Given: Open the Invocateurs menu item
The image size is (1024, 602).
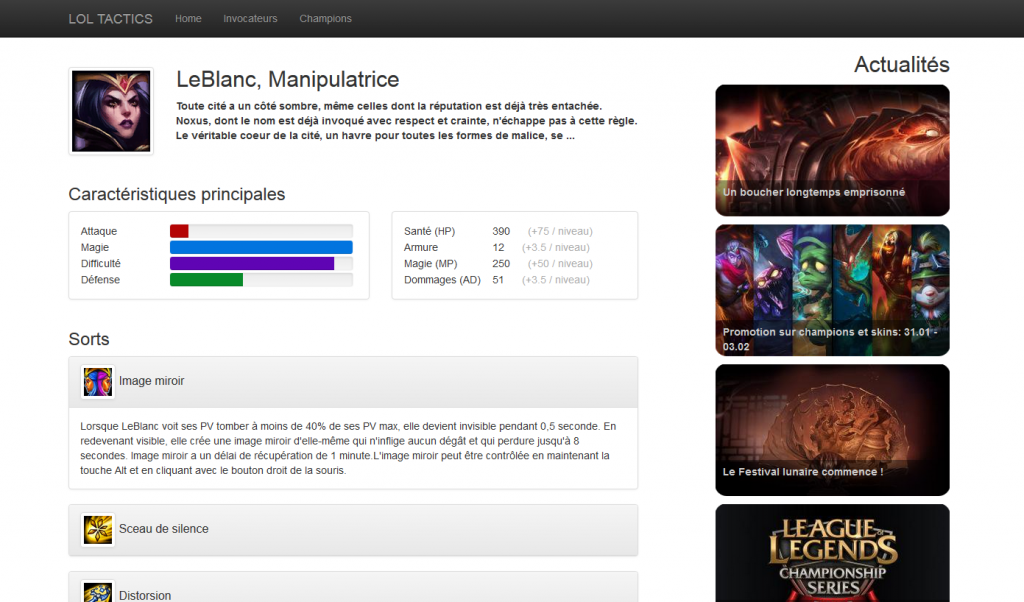Looking at the screenshot, I should tap(250, 18).
